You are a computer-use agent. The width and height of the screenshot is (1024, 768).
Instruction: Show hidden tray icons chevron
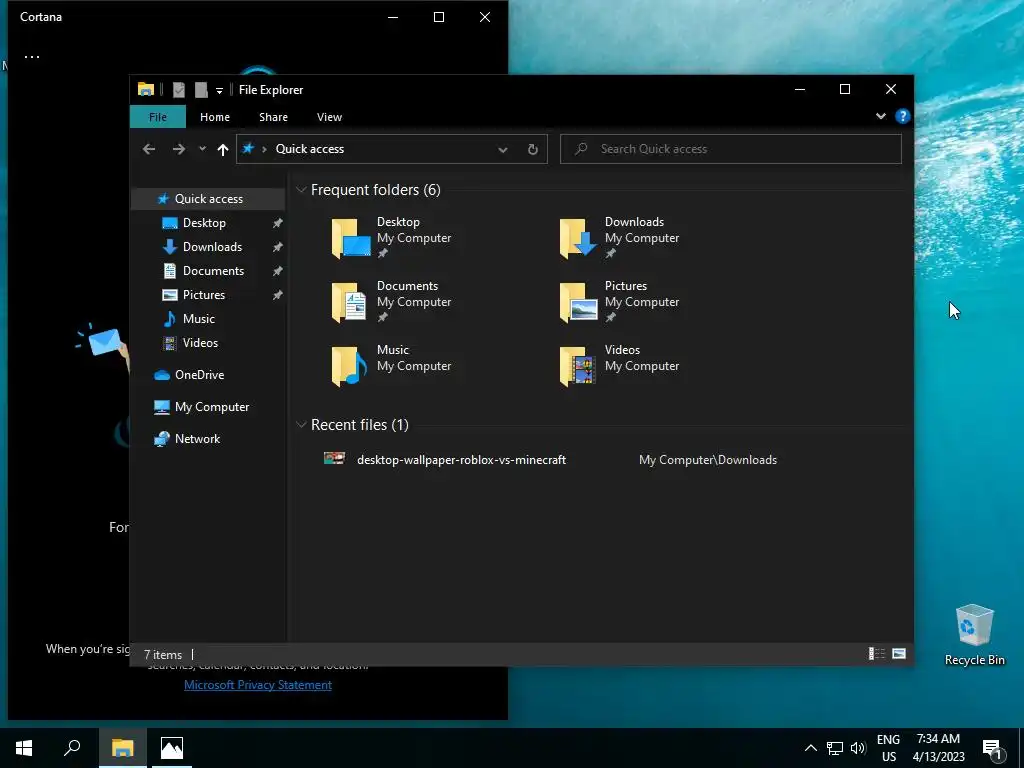(810, 748)
